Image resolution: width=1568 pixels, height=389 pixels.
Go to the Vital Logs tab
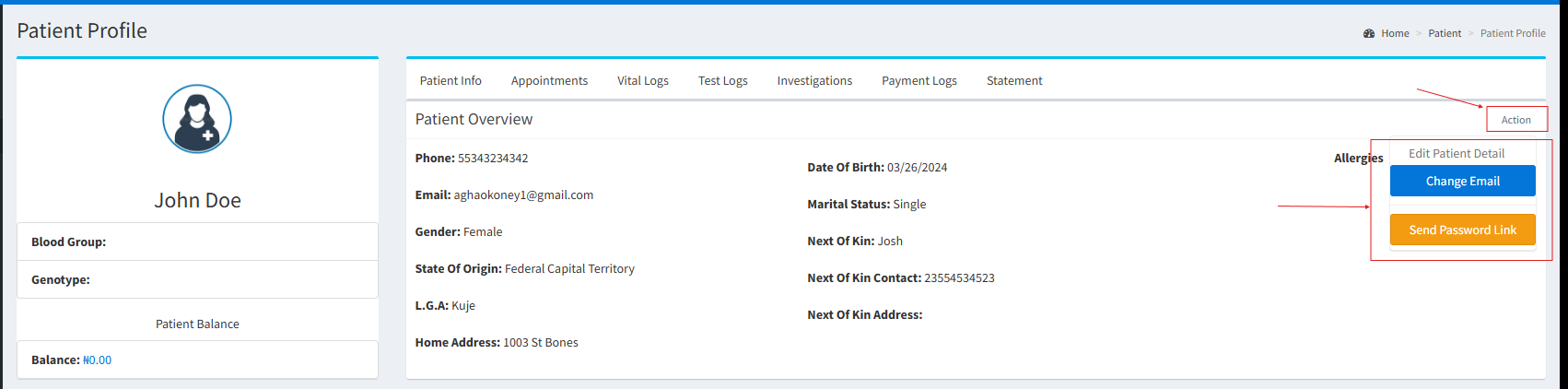(643, 81)
